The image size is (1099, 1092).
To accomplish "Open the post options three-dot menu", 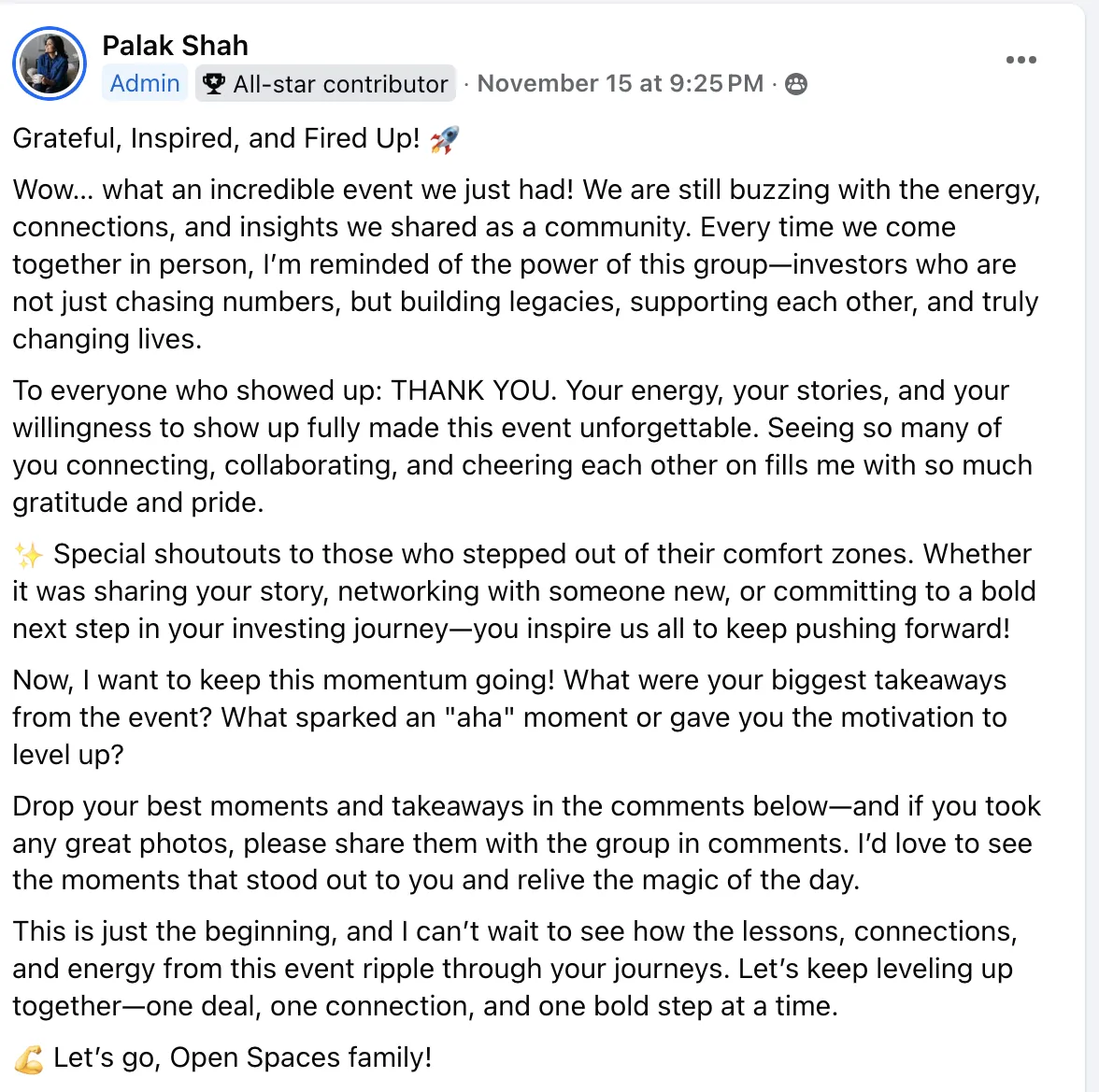I will coord(1020,60).
